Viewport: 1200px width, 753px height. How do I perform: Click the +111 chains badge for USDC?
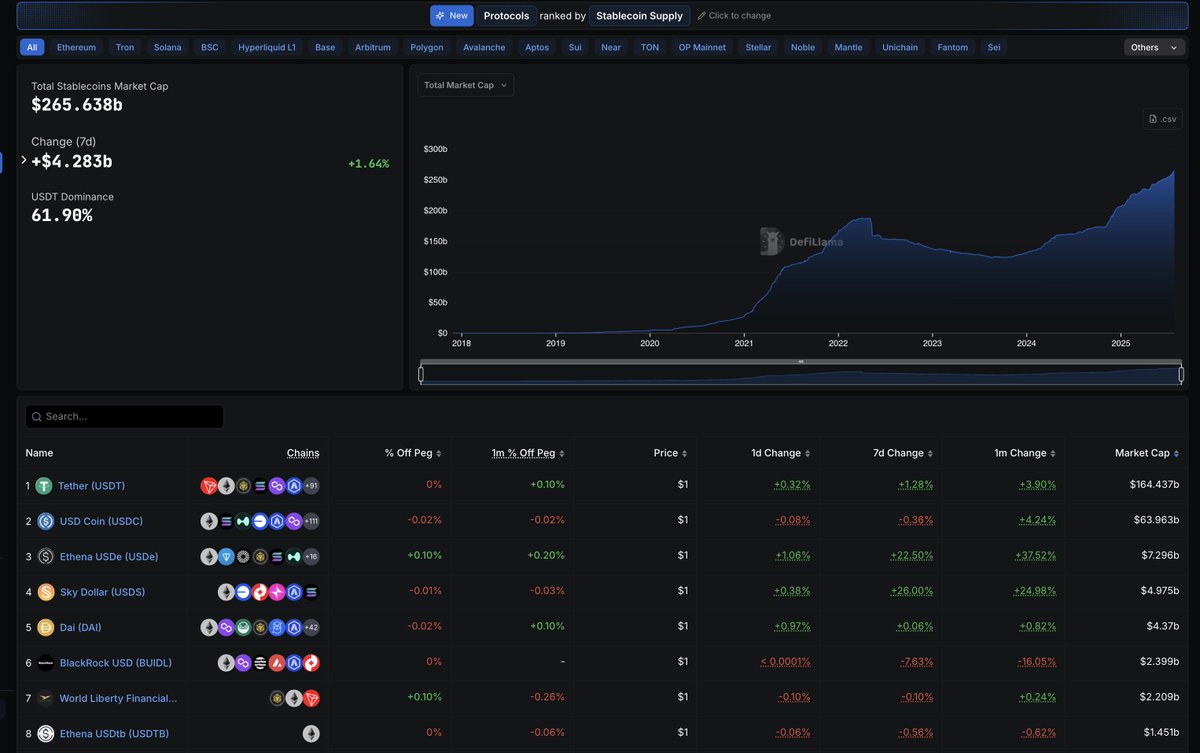click(311, 521)
